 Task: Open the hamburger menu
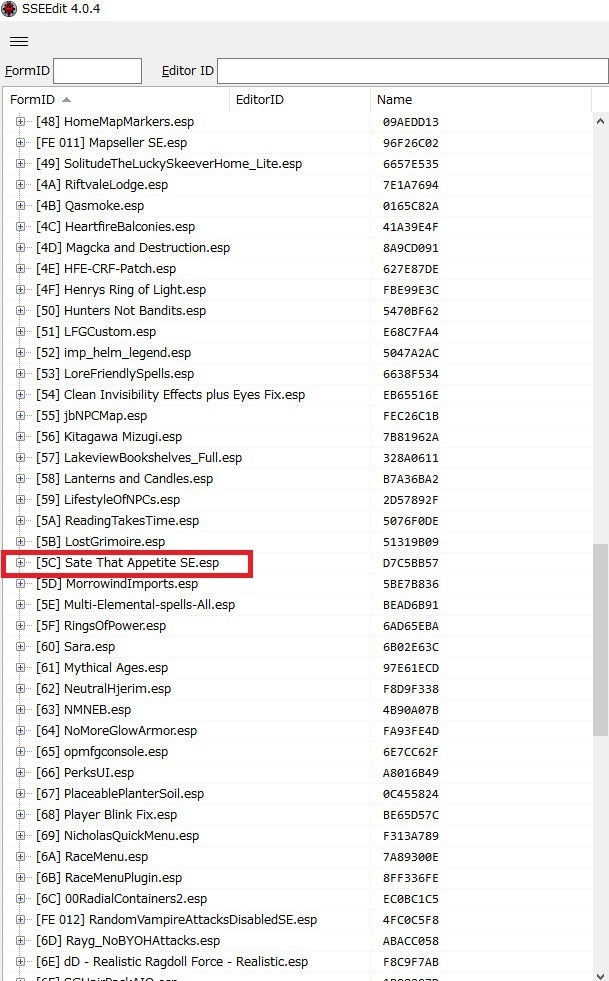point(19,41)
